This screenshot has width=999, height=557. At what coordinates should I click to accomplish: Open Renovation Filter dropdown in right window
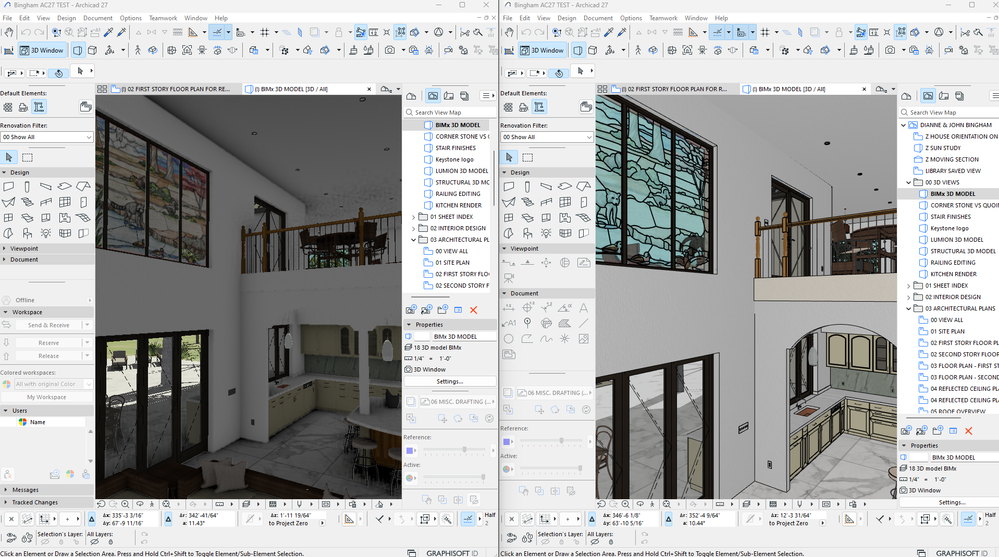pyautogui.click(x=547, y=137)
